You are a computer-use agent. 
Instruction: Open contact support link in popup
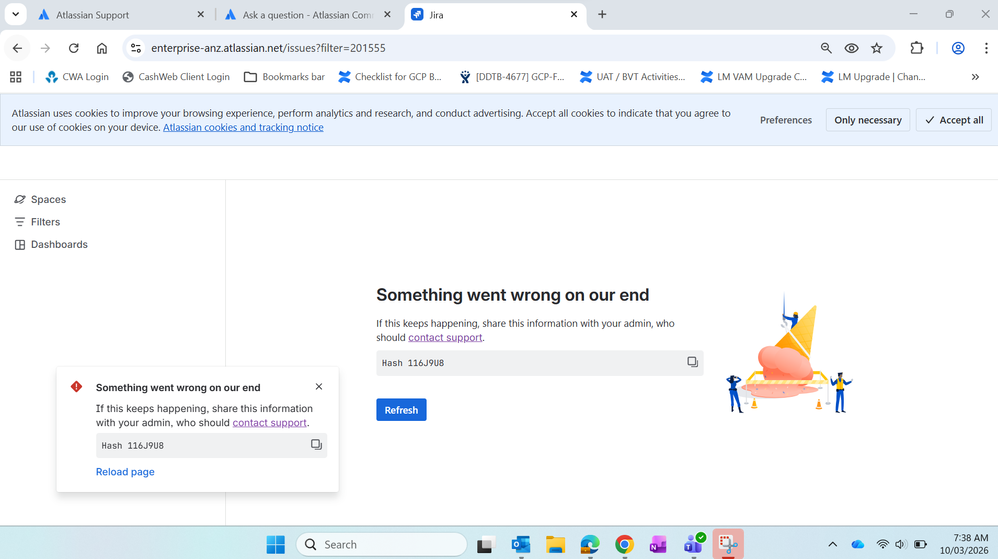click(x=269, y=423)
